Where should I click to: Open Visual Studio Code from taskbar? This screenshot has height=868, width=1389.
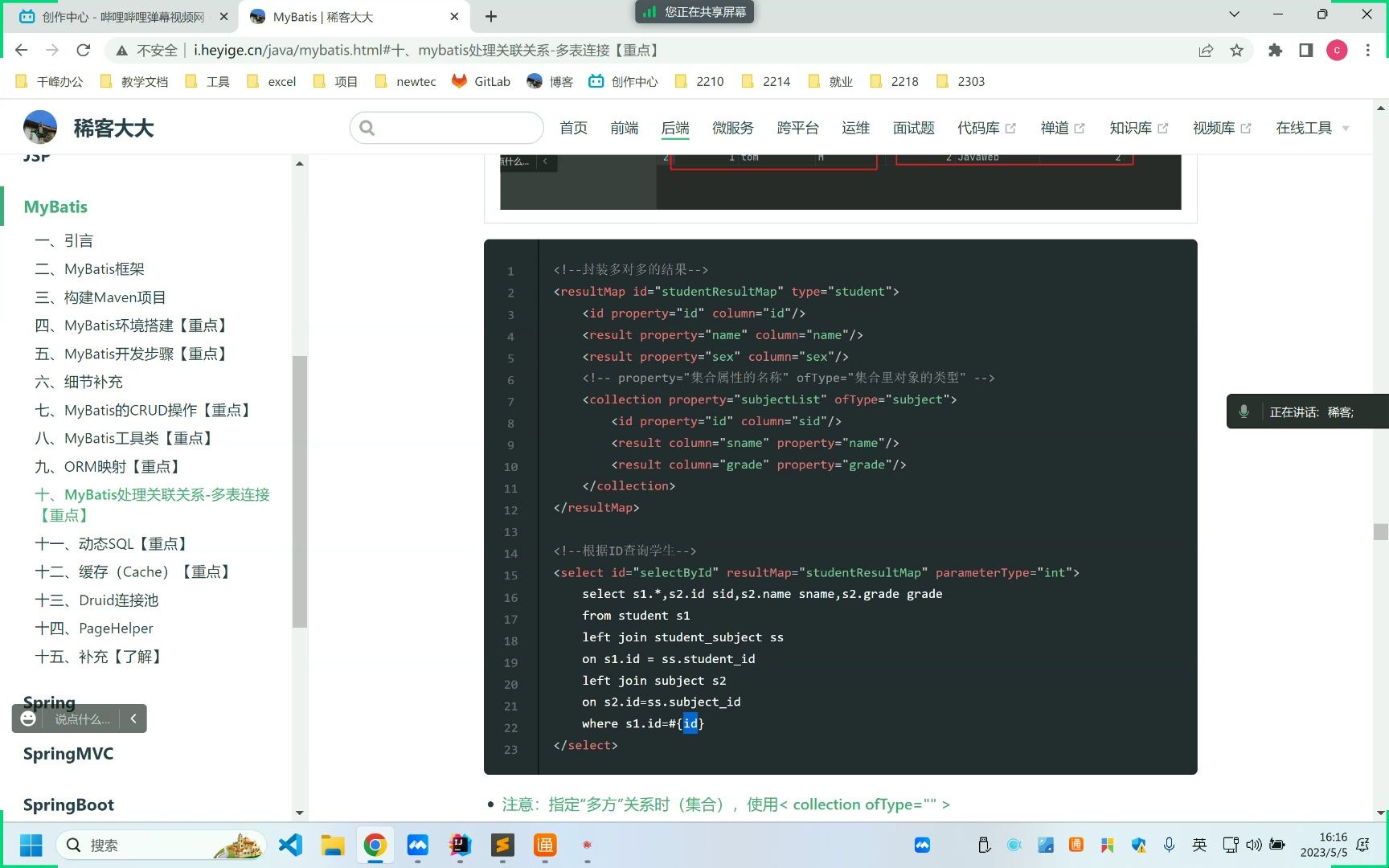290,845
